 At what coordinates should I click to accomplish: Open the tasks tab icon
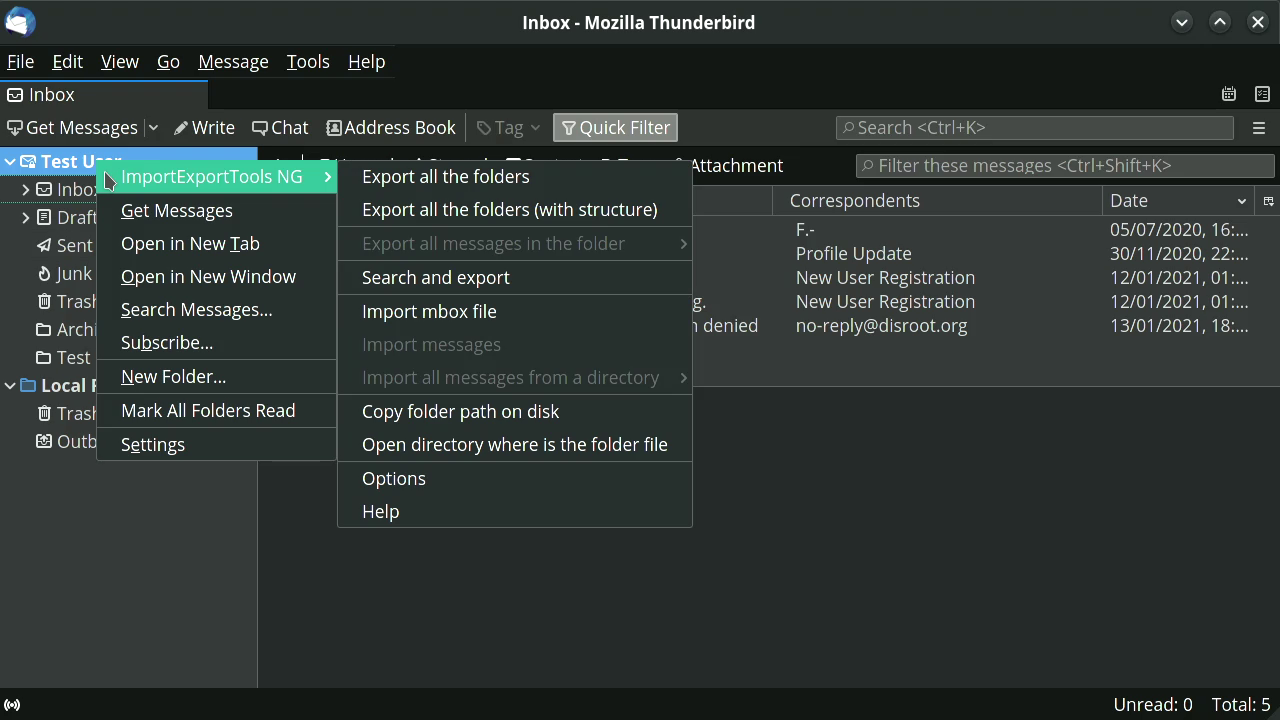click(1262, 94)
